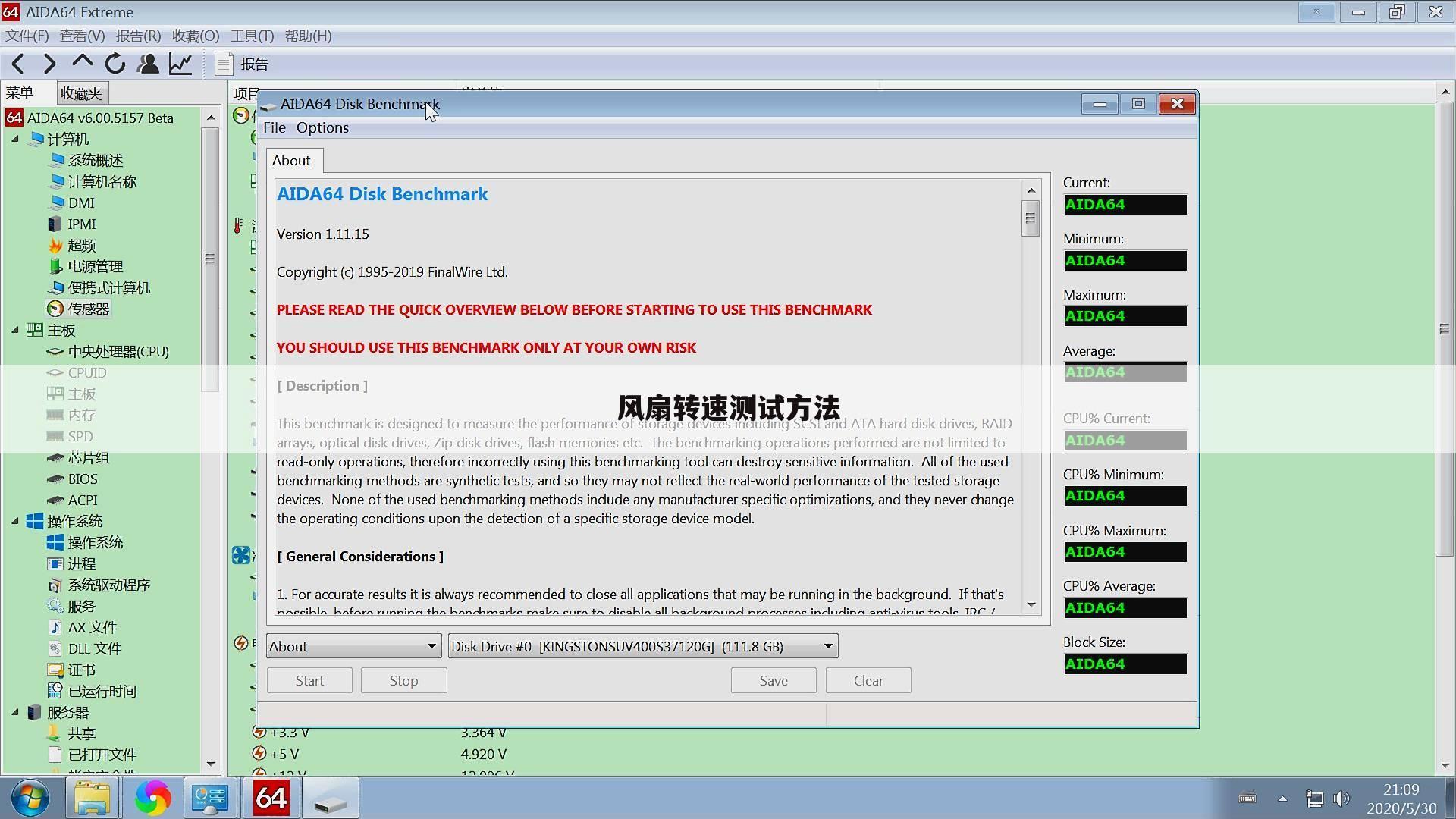1456x819 pixels.
Task: Open File menu in Disk Benchmark
Action: [275, 127]
